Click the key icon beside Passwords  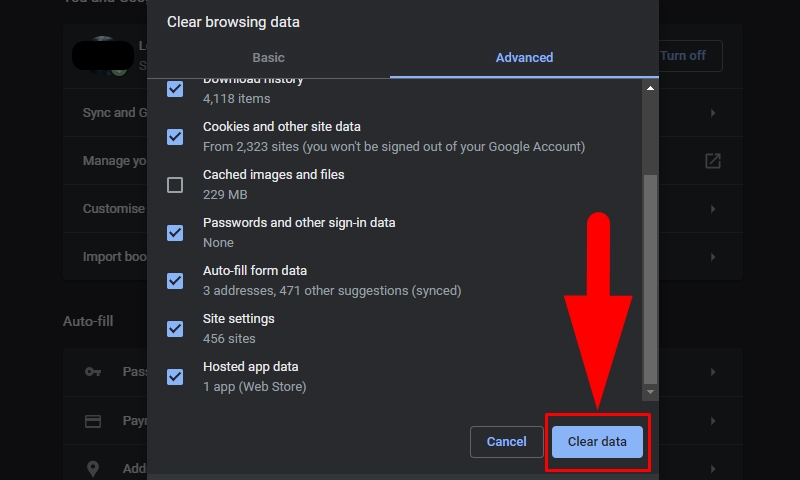tap(93, 372)
